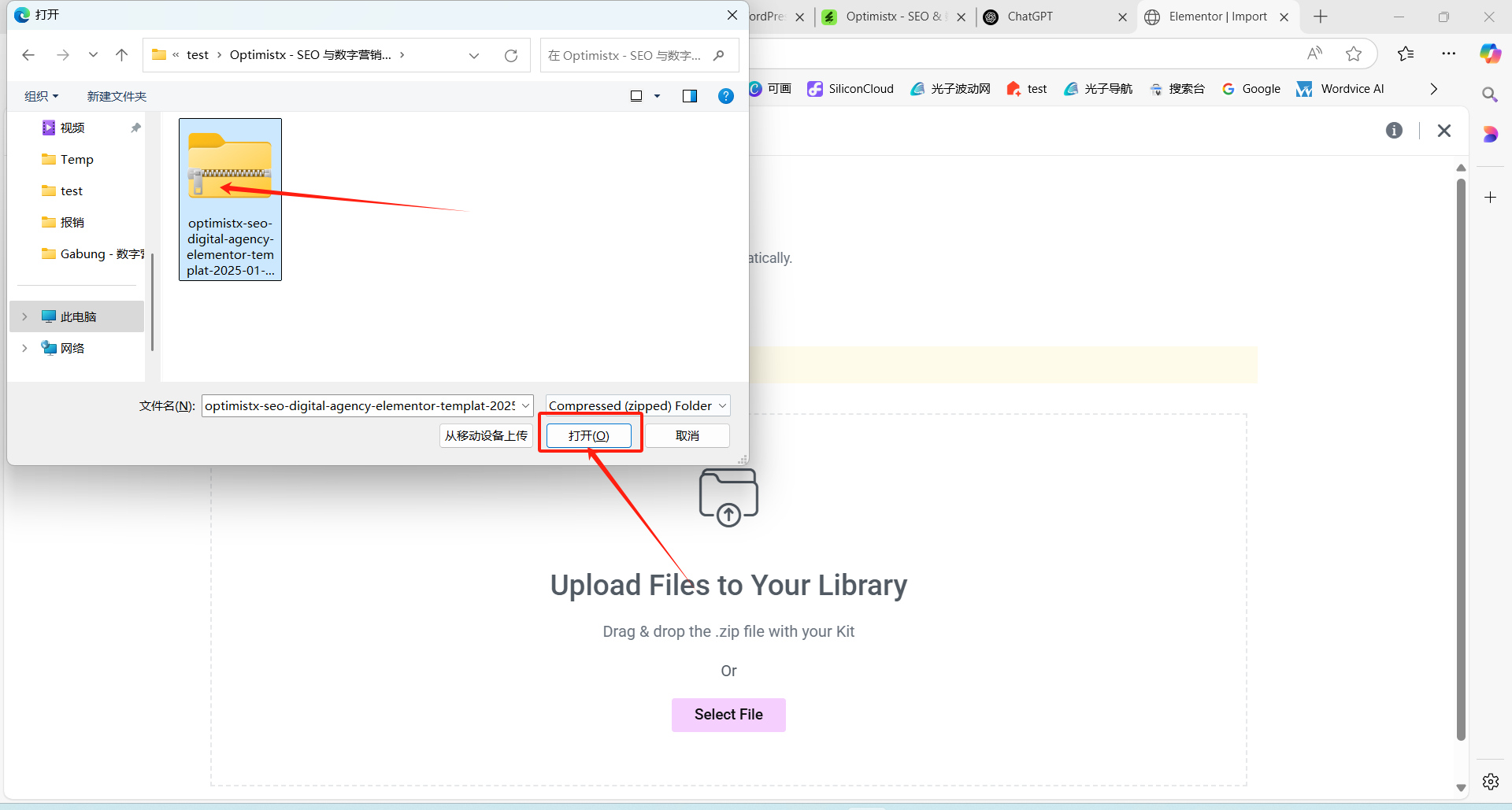The height and width of the screenshot is (810, 1512).
Task: Toggle reading aloud with the Read aloud icon
Action: [1314, 54]
